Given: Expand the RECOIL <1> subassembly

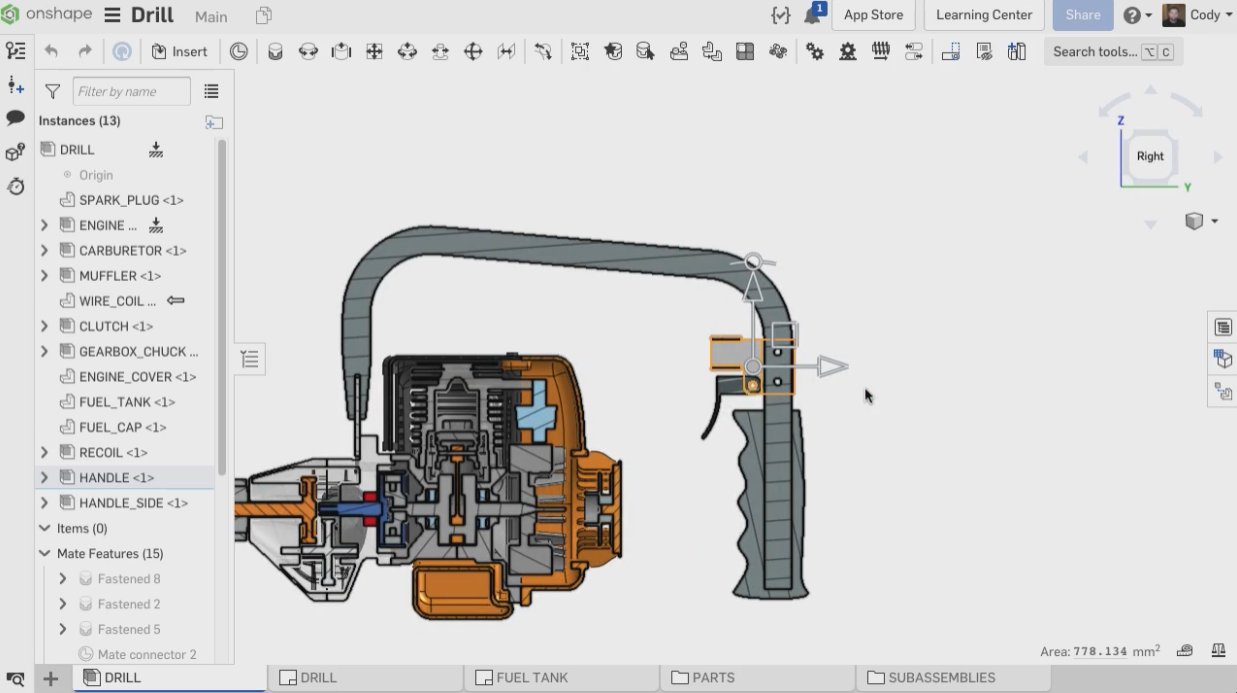Looking at the screenshot, I should click(44, 452).
